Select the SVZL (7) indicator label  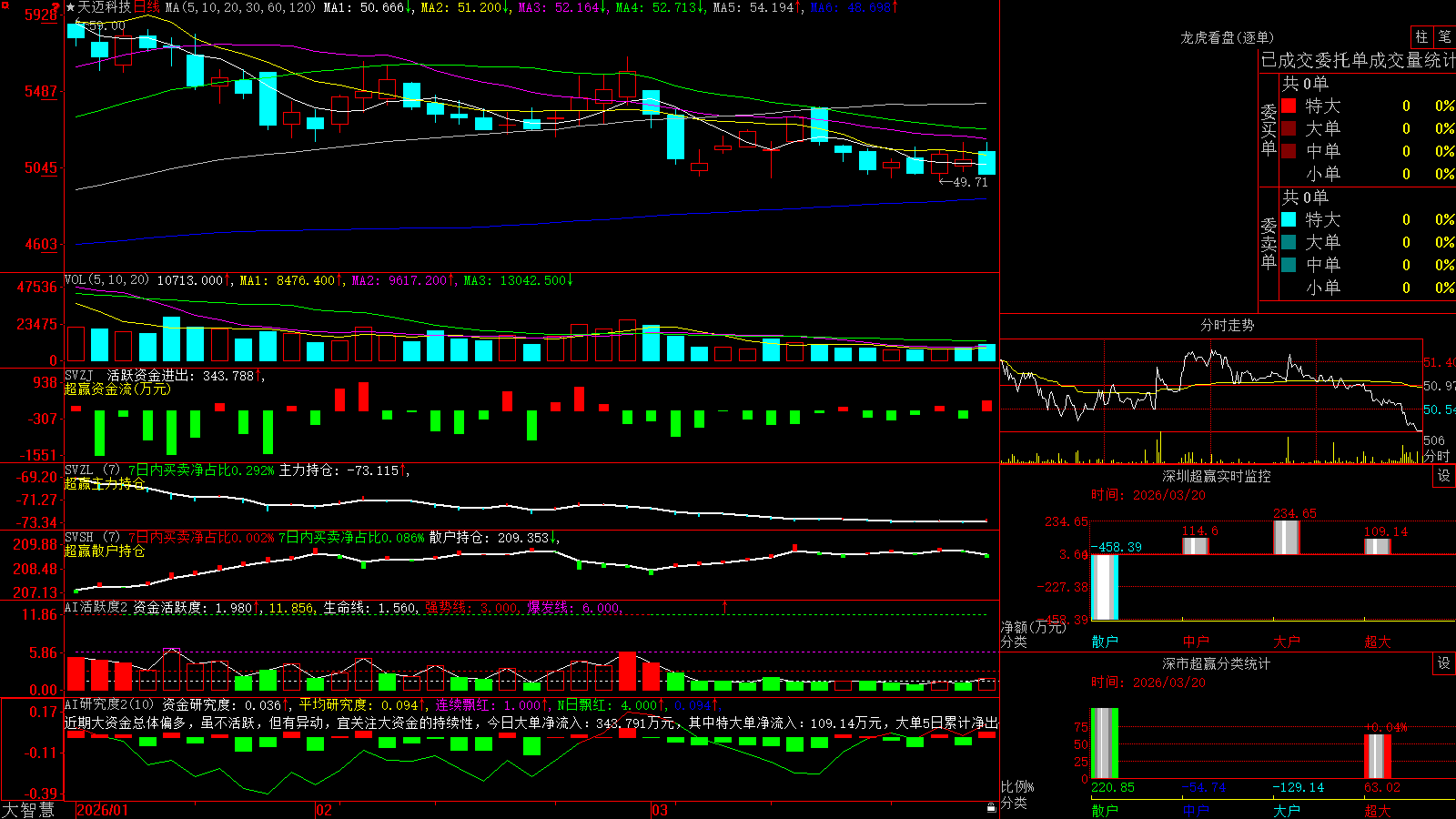pyautogui.click(x=92, y=470)
